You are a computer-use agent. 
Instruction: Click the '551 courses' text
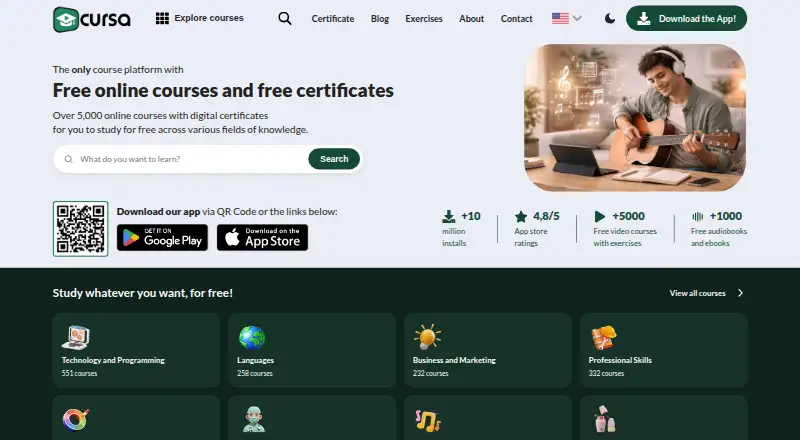tap(79, 374)
